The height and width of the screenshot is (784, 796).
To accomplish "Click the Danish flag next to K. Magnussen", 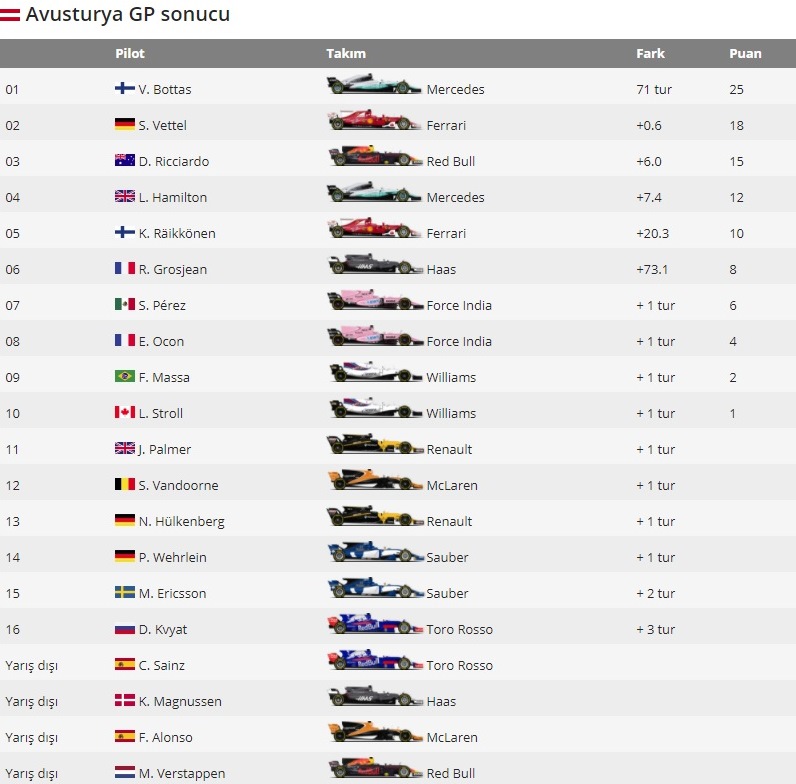I will (x=125, y=701).
